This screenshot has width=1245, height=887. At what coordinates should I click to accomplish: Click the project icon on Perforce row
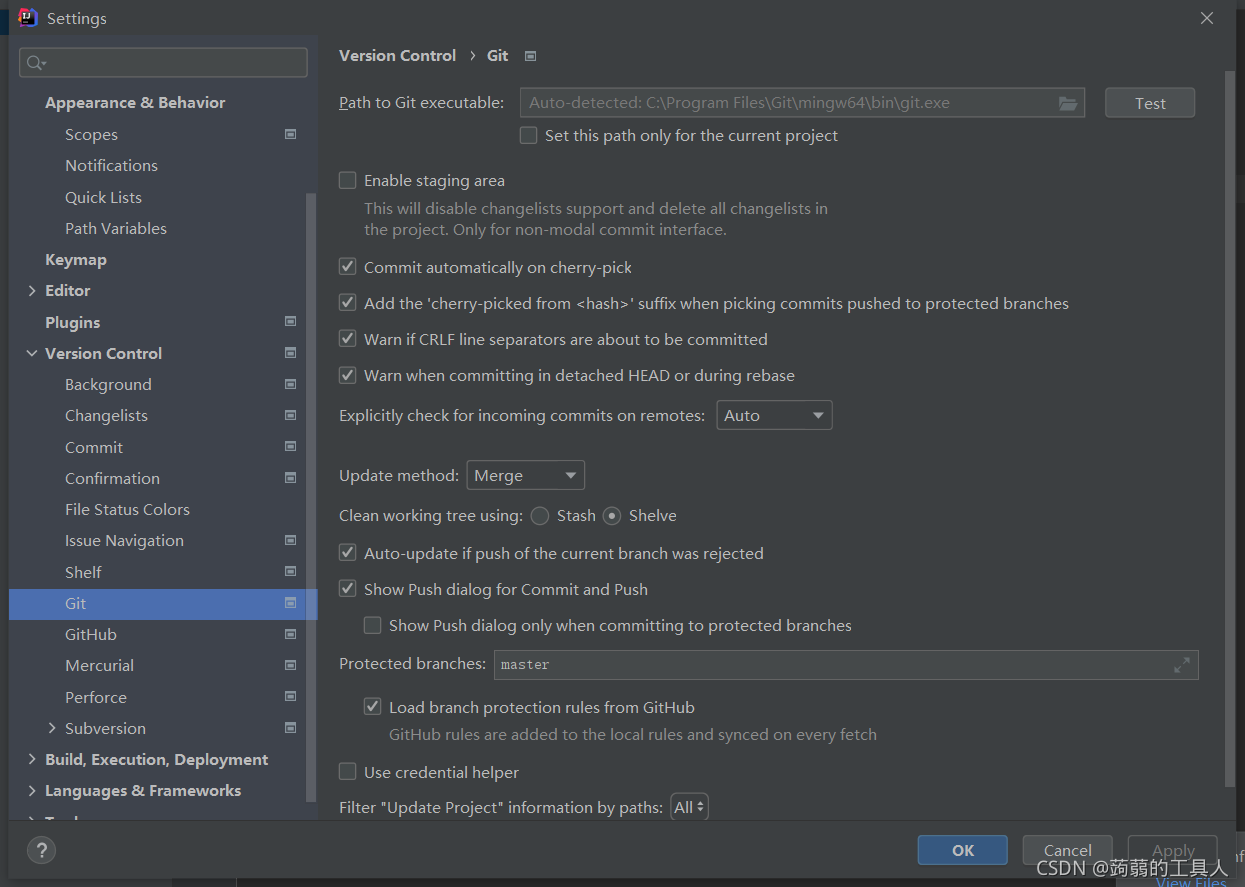291,697
